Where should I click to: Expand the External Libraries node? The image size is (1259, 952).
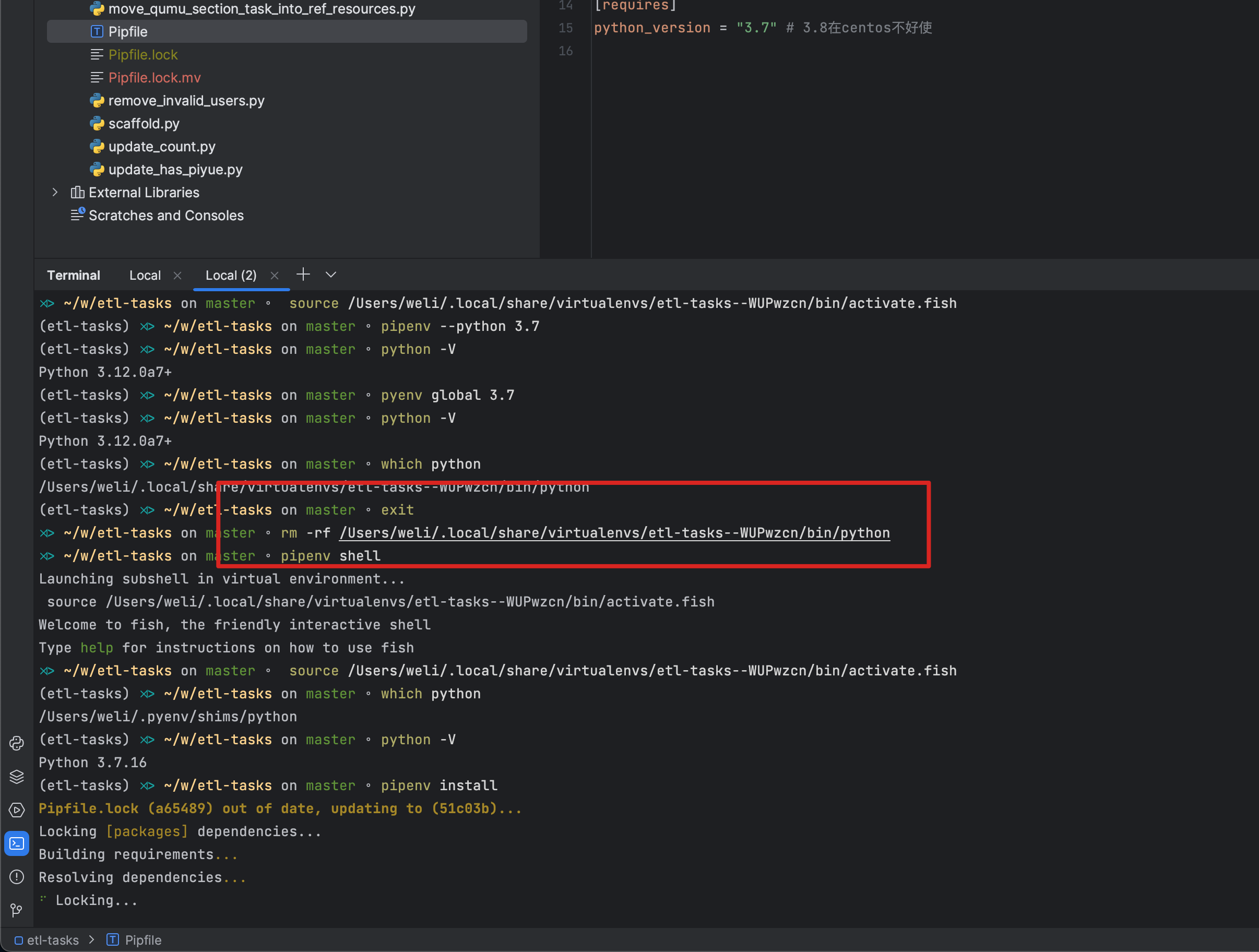point(55,193)
